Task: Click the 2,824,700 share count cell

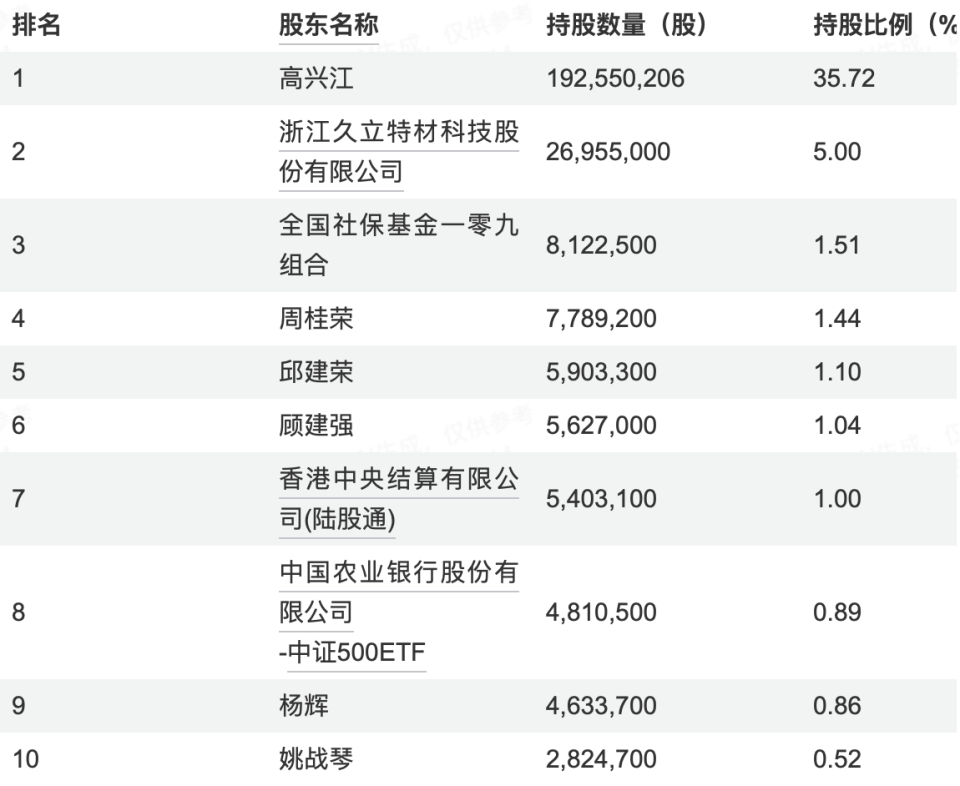Action: pyautogui.click(x=601, y=760)
